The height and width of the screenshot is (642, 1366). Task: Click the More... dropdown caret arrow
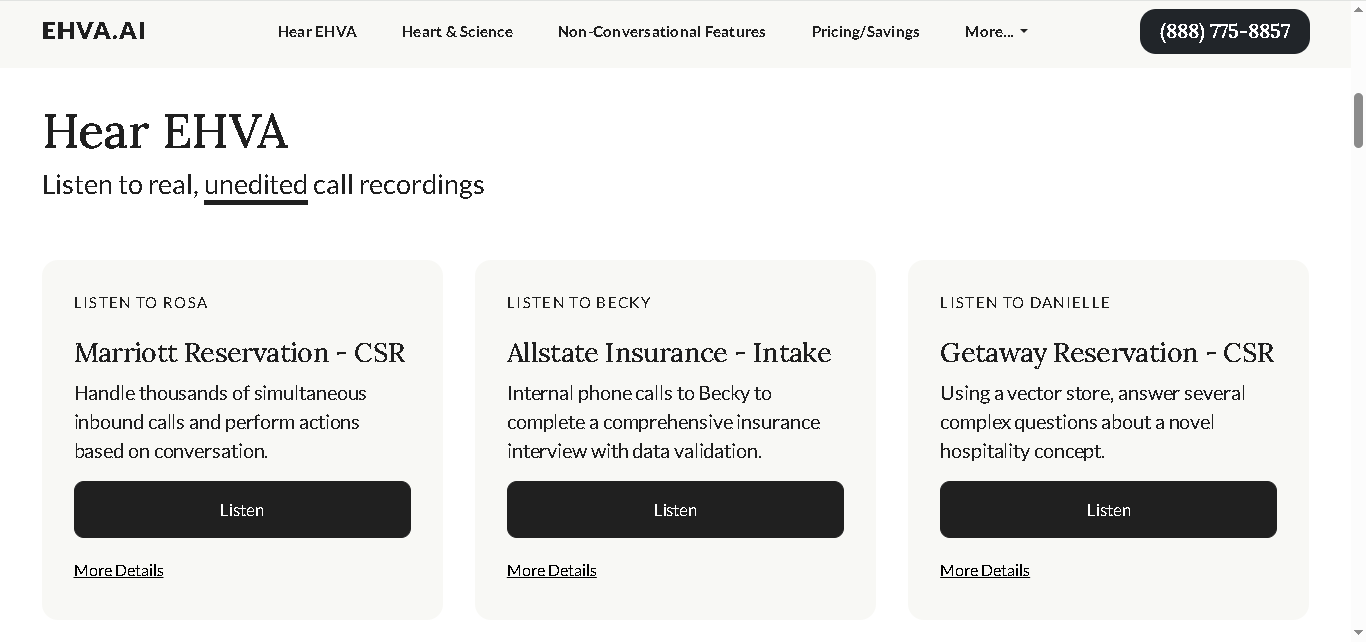(1023, 32)
